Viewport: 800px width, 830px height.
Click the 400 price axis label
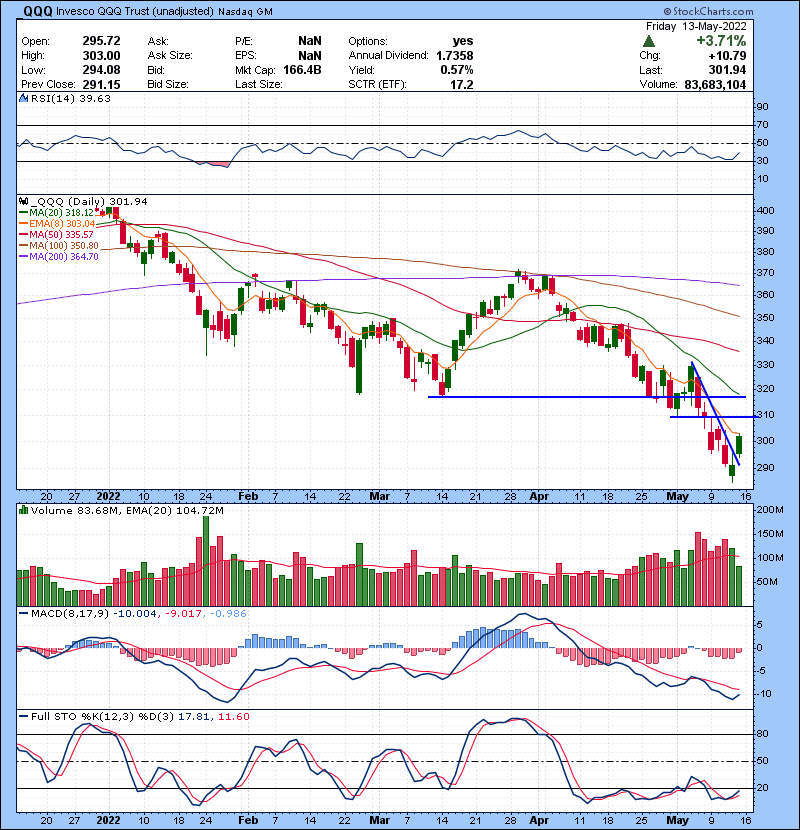pyautogui.click(x=766, y=210)
